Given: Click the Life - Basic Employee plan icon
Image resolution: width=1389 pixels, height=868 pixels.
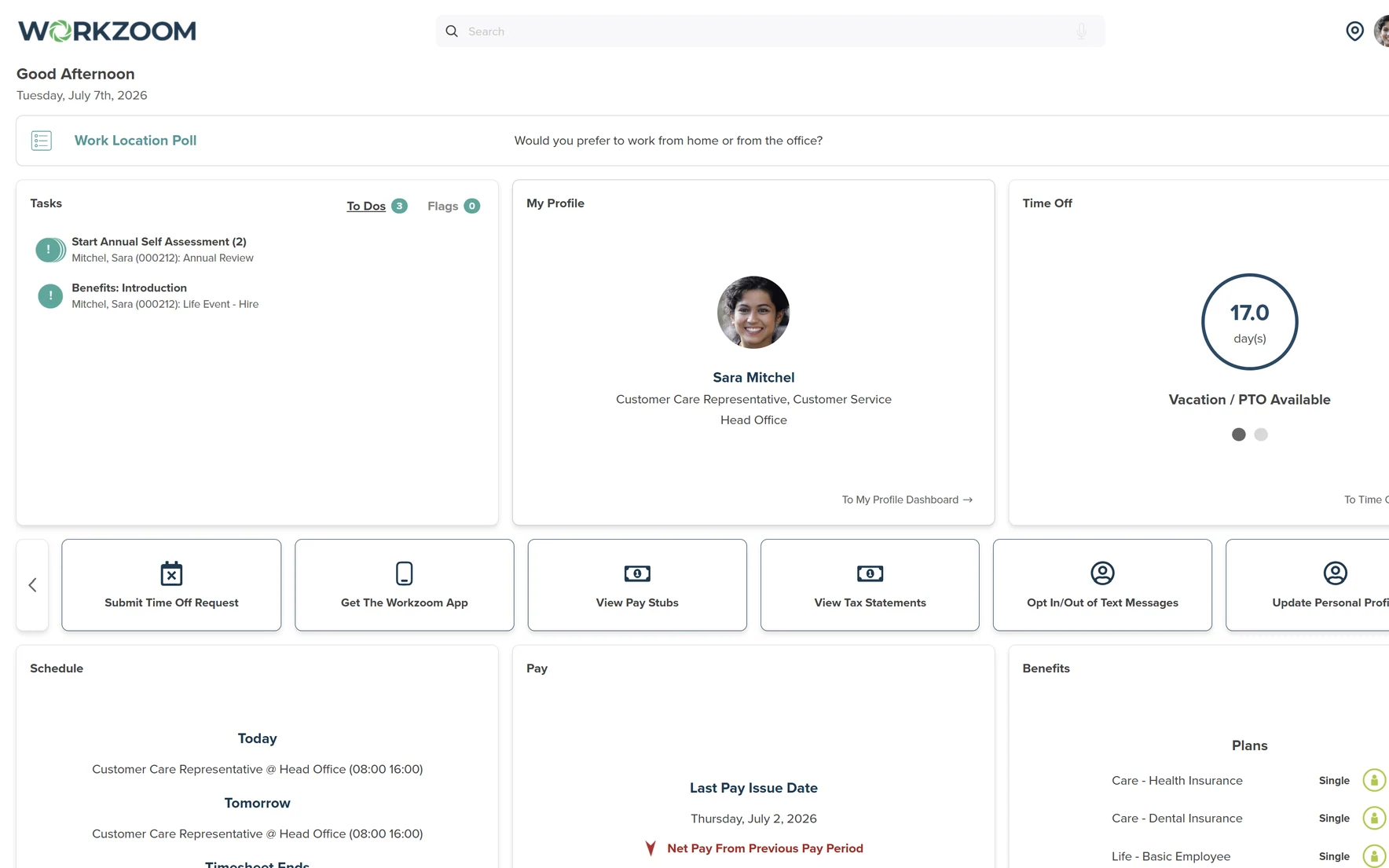Looking at the screenshot, I should click(1374, 856).
